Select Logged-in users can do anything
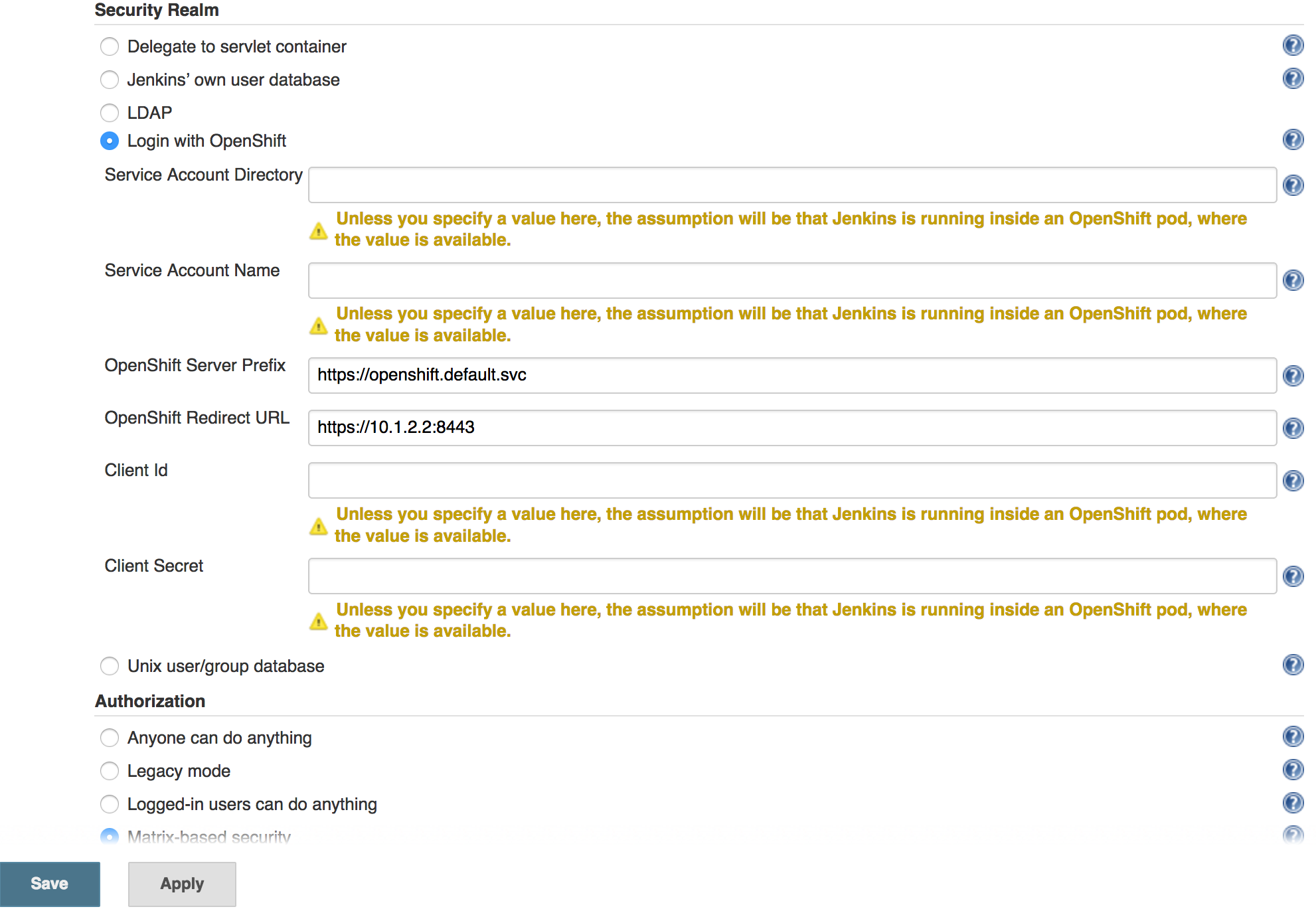This screenshot has height=915, width=1316. [110, 804]
